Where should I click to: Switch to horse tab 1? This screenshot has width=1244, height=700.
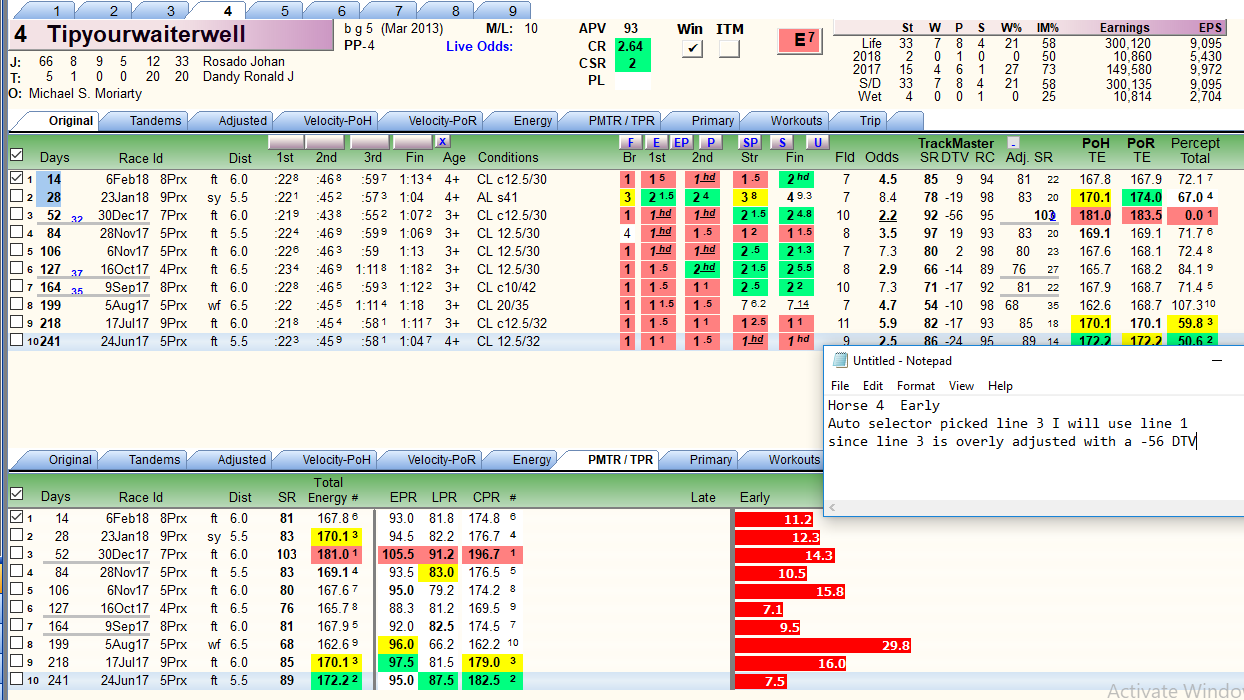coord(57,11)
